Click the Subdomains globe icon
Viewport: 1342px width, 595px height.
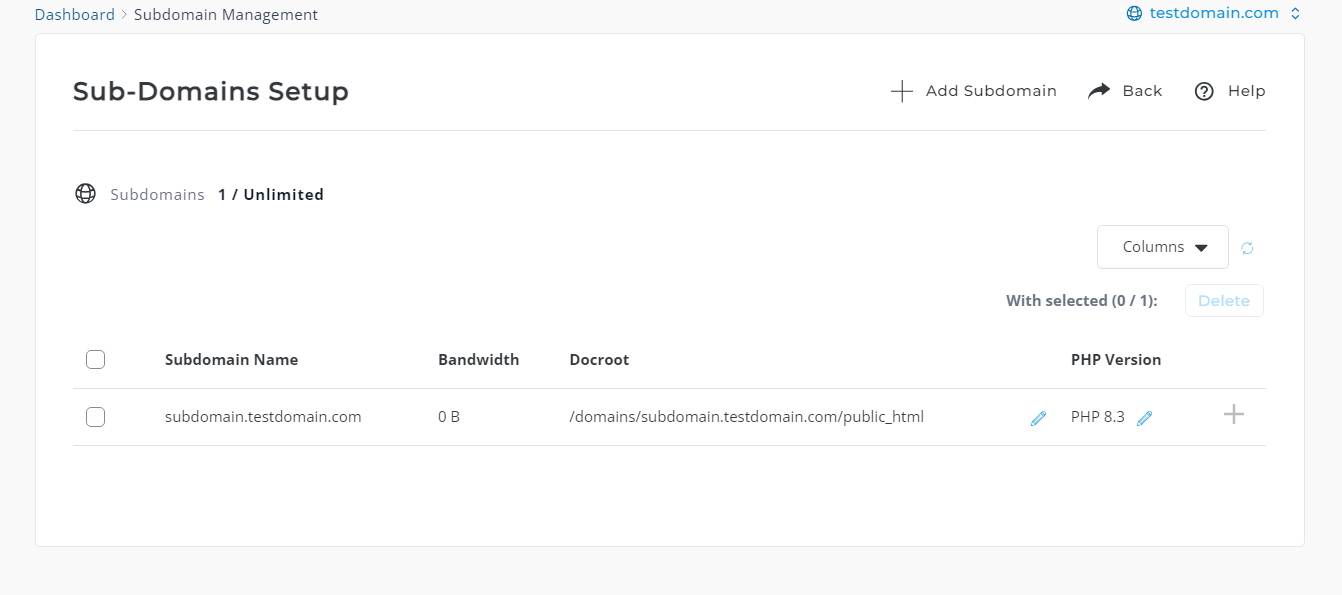86,194
